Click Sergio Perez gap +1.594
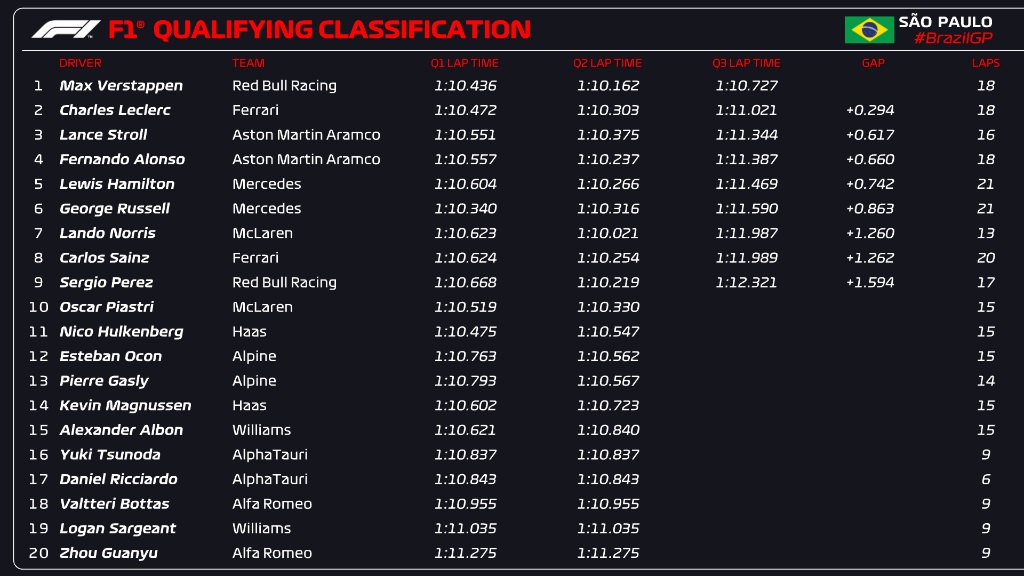Screen dimensions: 1024x576 click(870, 282)
